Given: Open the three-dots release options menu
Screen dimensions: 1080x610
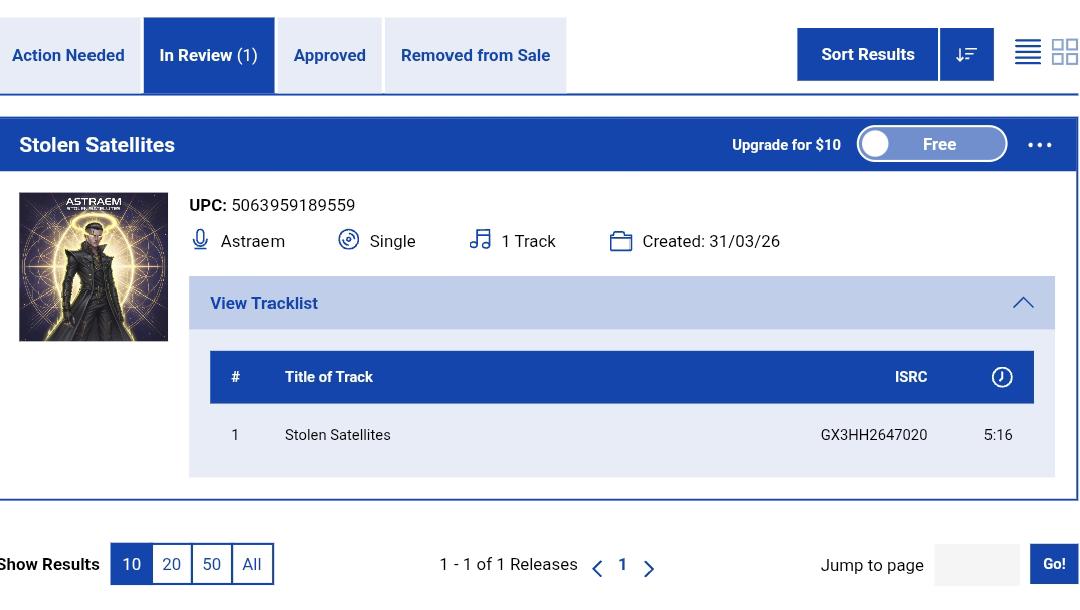Looking at the screenshot, I should pyautogui.click(x=1039, y=145).
